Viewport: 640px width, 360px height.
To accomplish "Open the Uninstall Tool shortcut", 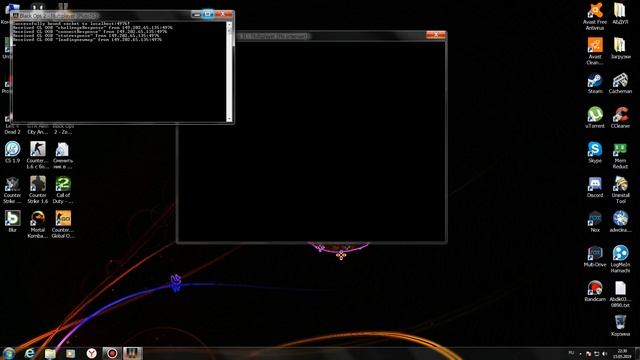I will pyautogui.click(x=620, y=190).
